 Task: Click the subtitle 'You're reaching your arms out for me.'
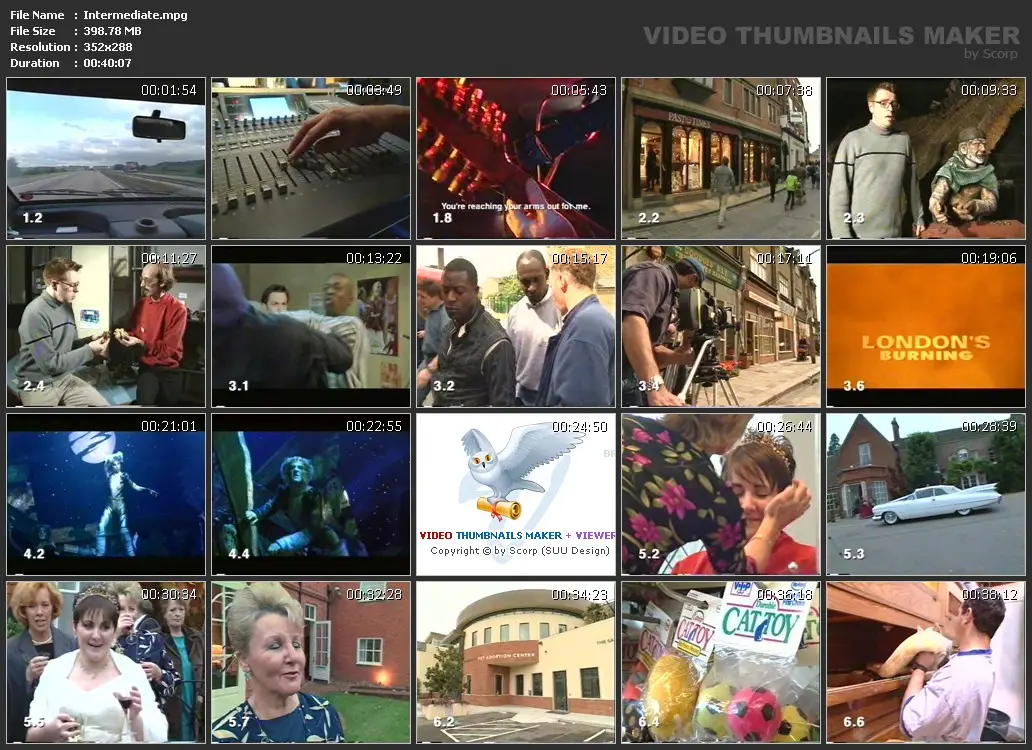point(516,206)
